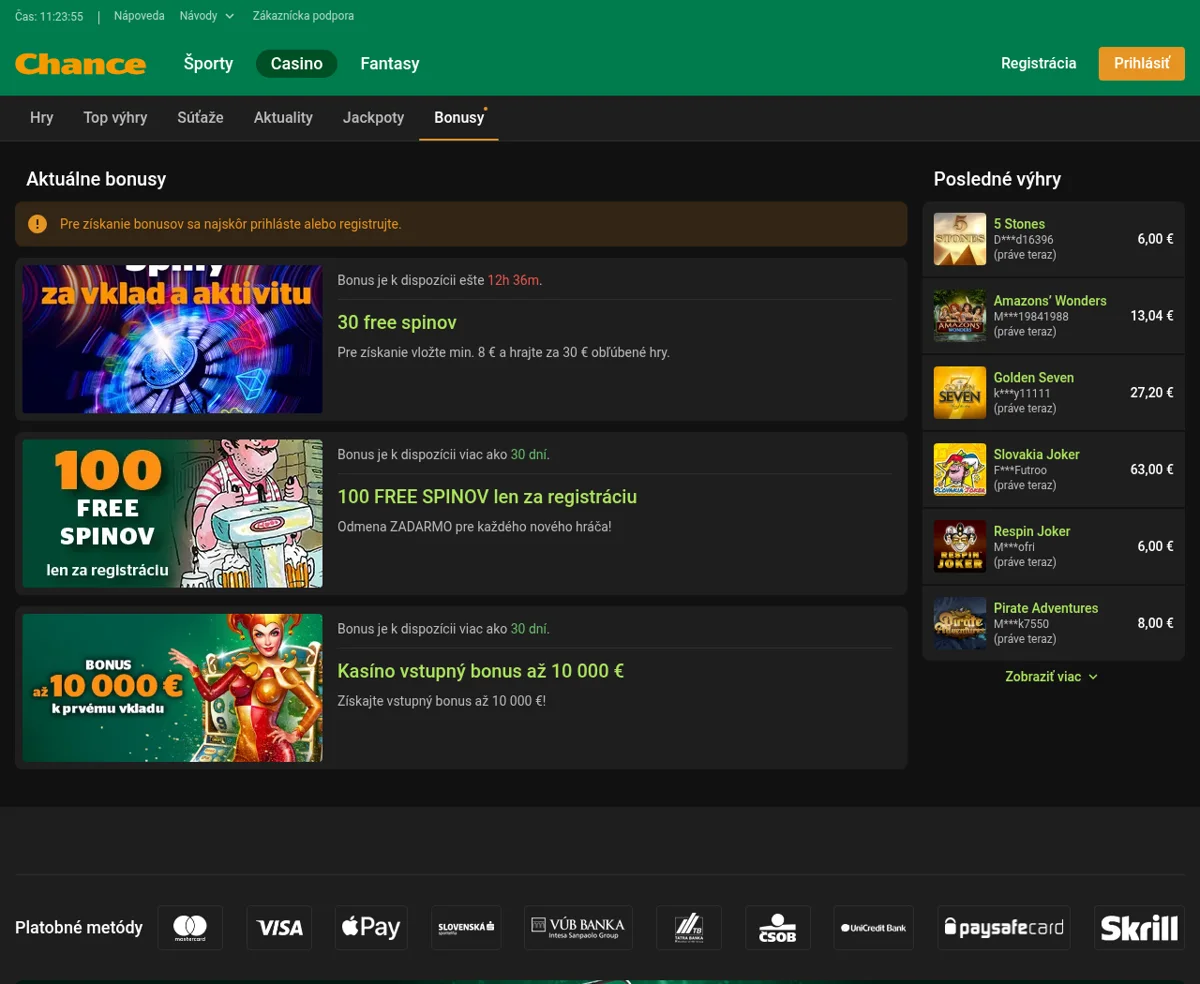Viewport: 1200px width, 984px height.
Task: Open Zákaznícka podpora link
Action: tap(303, 16)
